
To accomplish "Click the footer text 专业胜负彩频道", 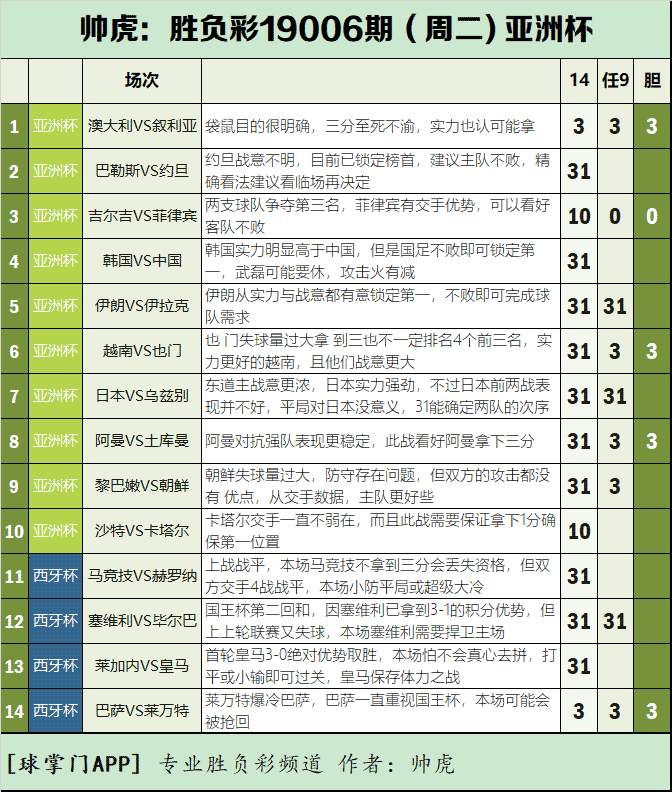I will [x=241, y=764].
